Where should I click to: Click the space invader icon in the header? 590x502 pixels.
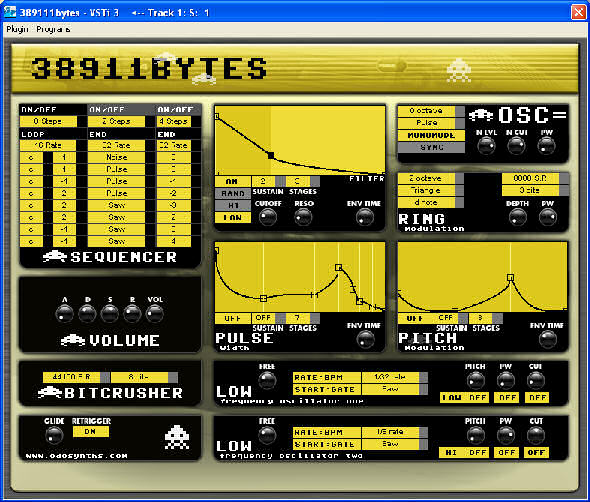tap(458, 70)
